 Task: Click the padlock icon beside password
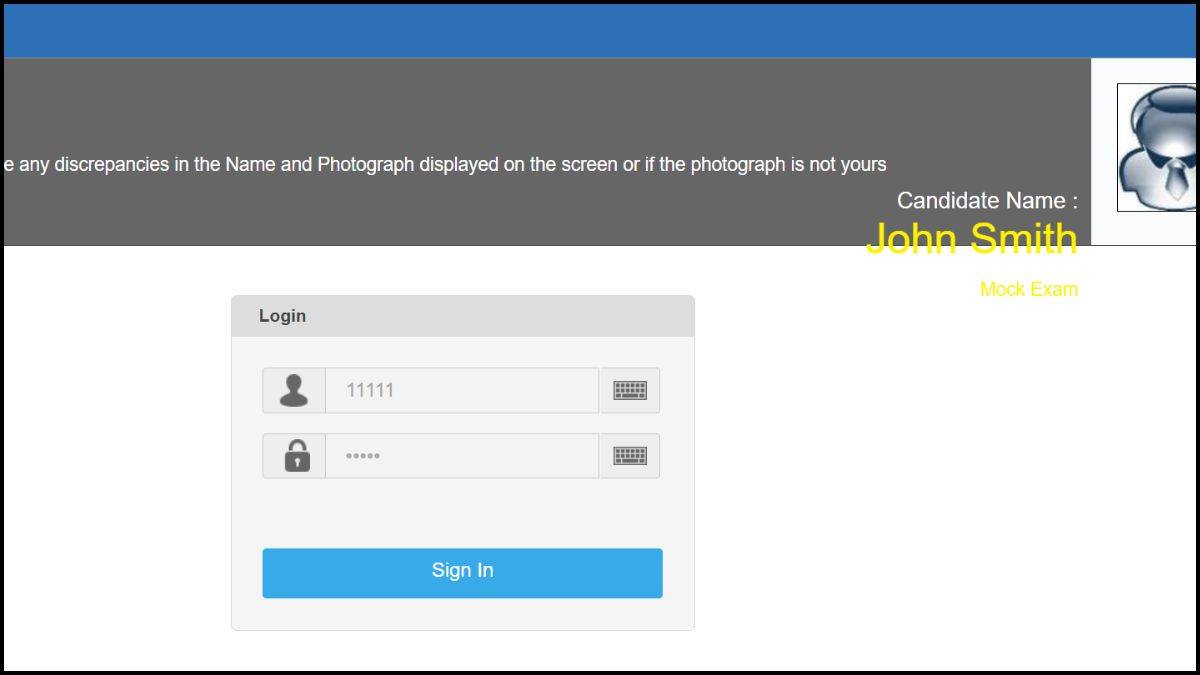pyautogui.click(x=294, y=455)
